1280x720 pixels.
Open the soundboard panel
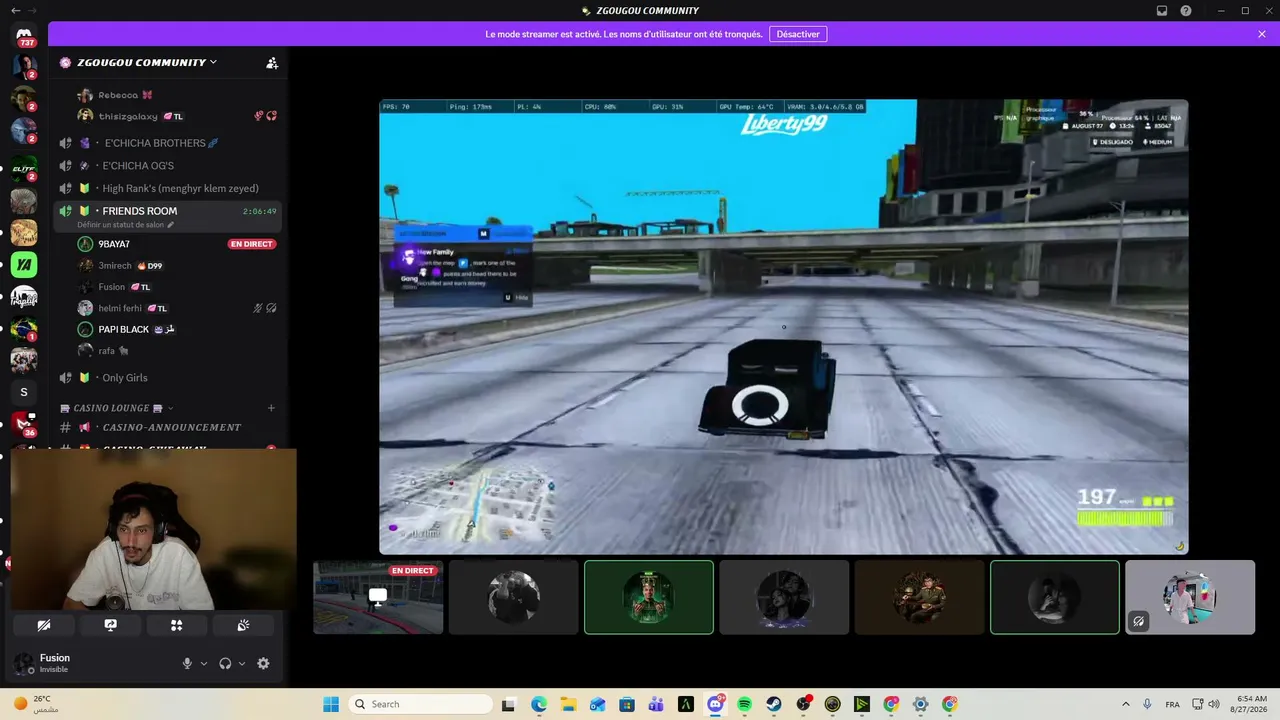point(243,625)
